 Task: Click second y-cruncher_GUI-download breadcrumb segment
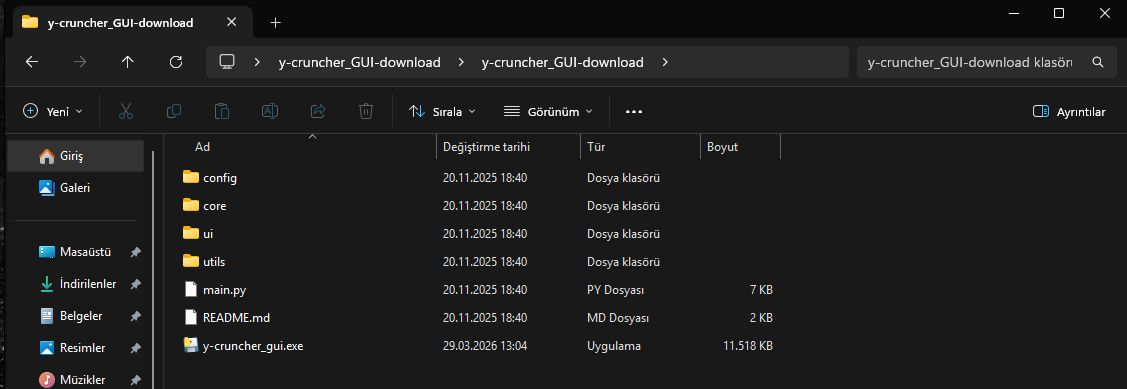tap(562, 63)
